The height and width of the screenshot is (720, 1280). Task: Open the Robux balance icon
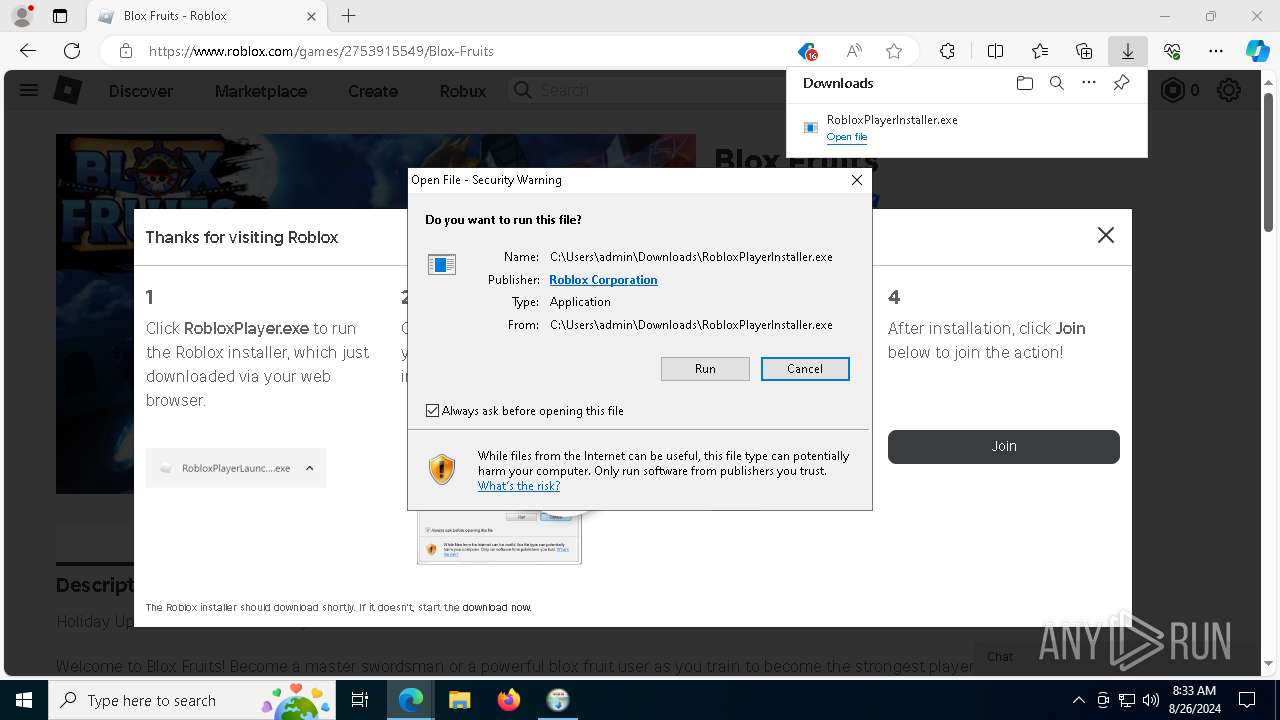coord(1172,91)
